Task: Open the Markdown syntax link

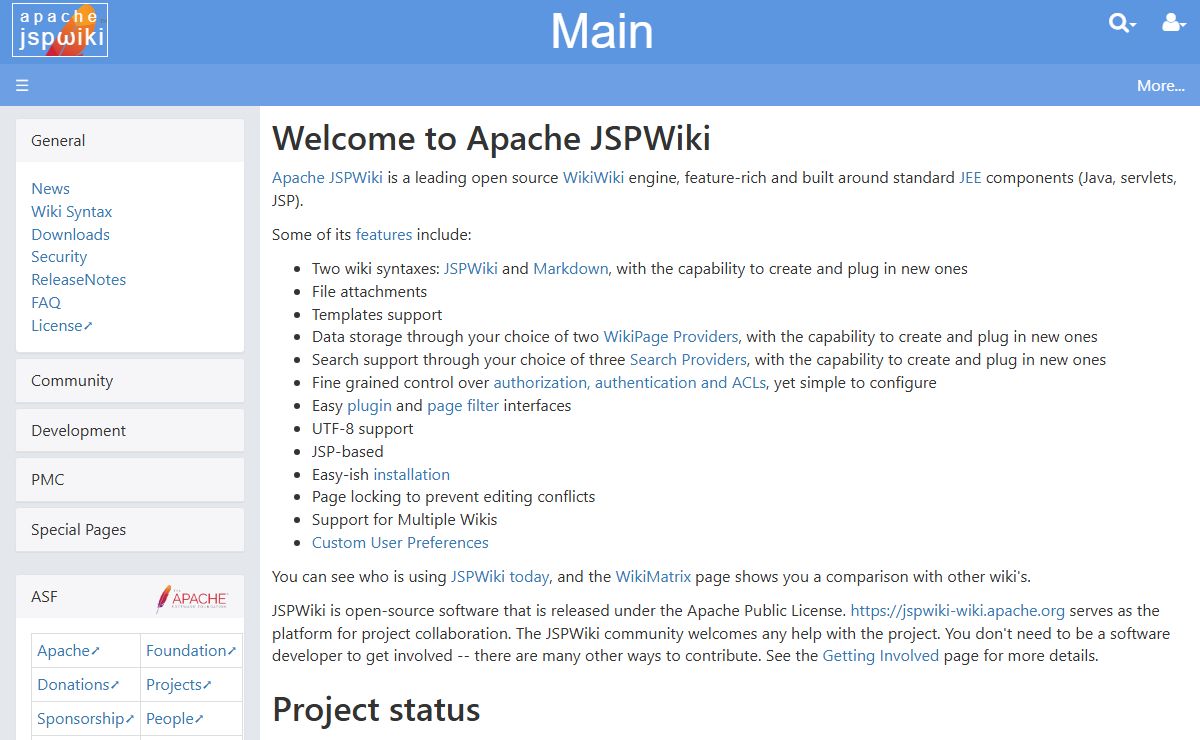Action: [x=571, y=269]
